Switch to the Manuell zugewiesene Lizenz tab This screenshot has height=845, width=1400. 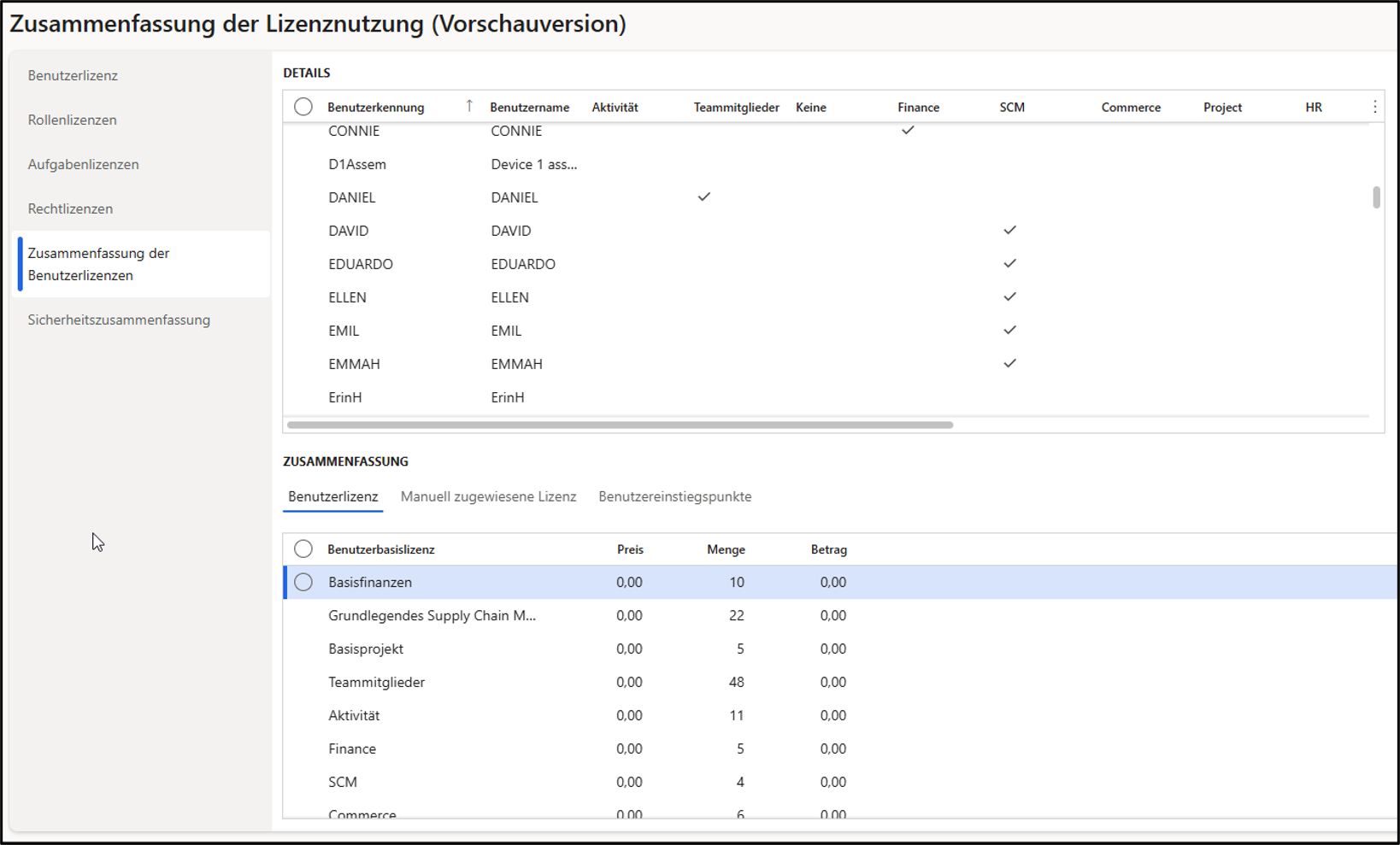click(488, 496)
